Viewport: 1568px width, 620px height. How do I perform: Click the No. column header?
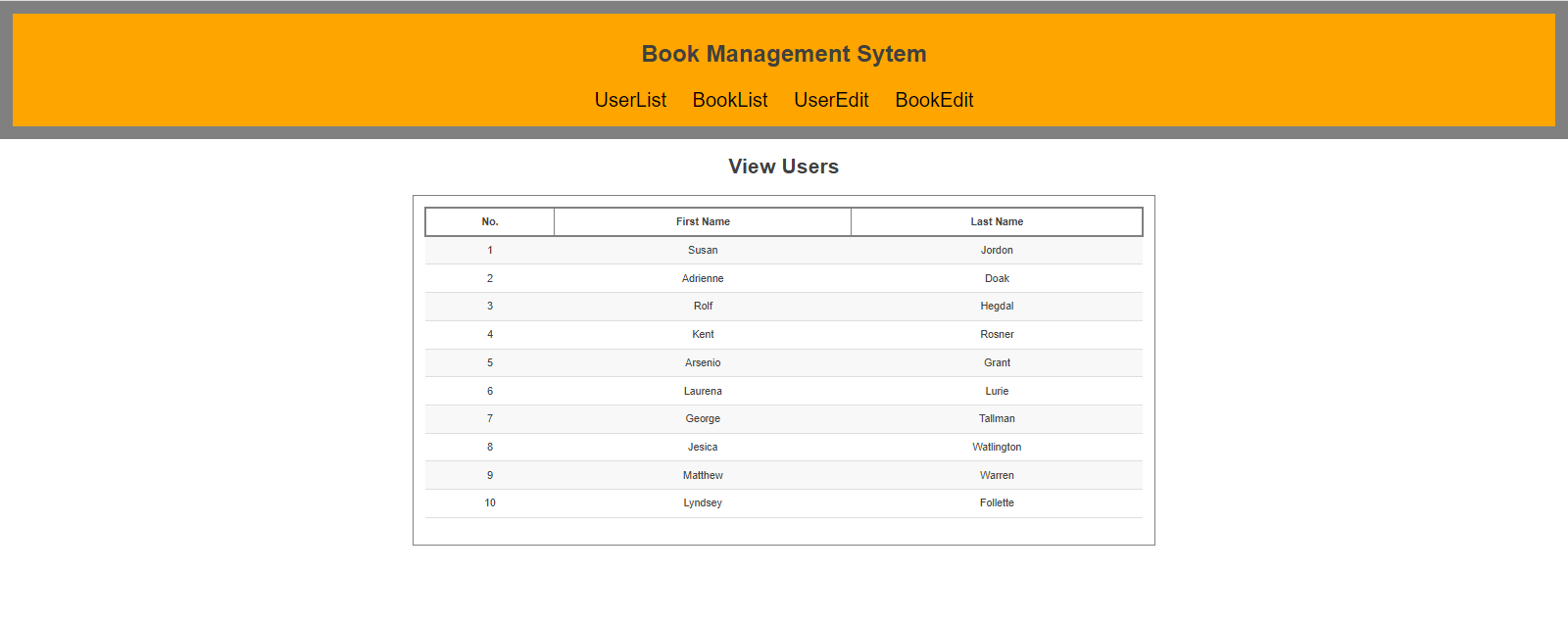490,221
